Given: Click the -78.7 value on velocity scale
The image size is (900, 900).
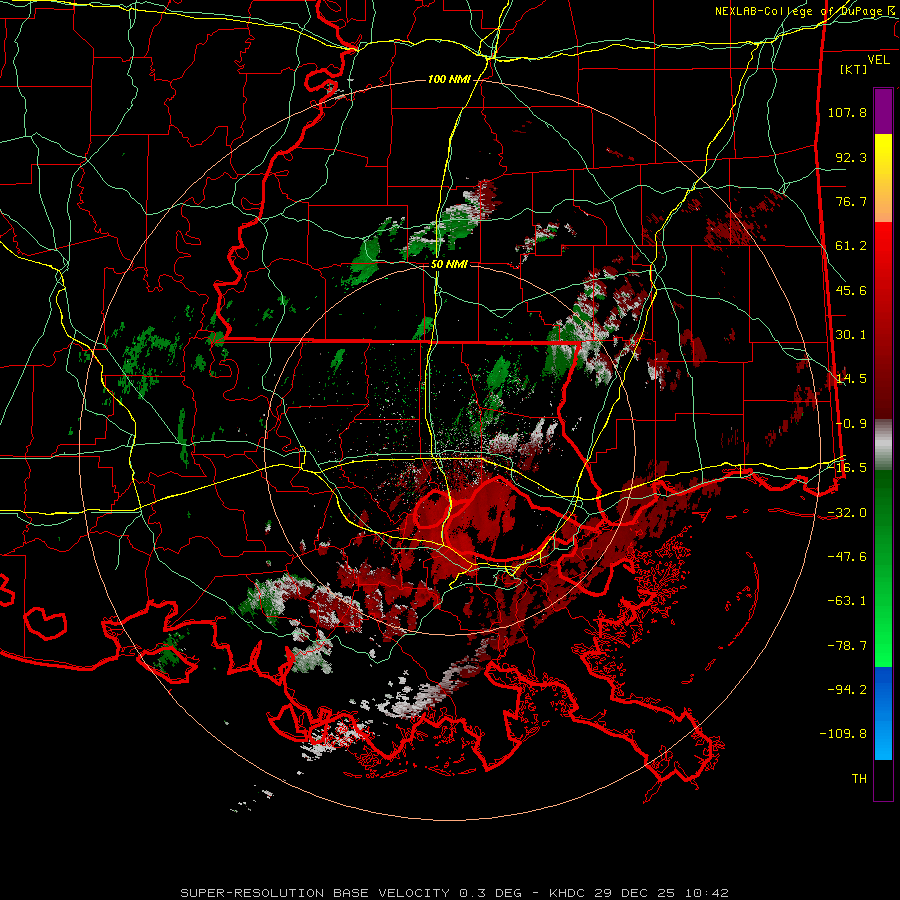Looking at the screenshot, I should click(x=847, y=646).
